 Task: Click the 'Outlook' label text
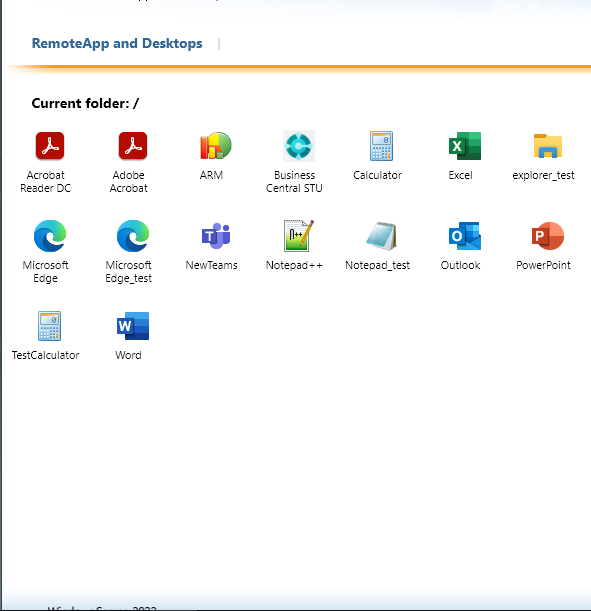click(460, 265)
